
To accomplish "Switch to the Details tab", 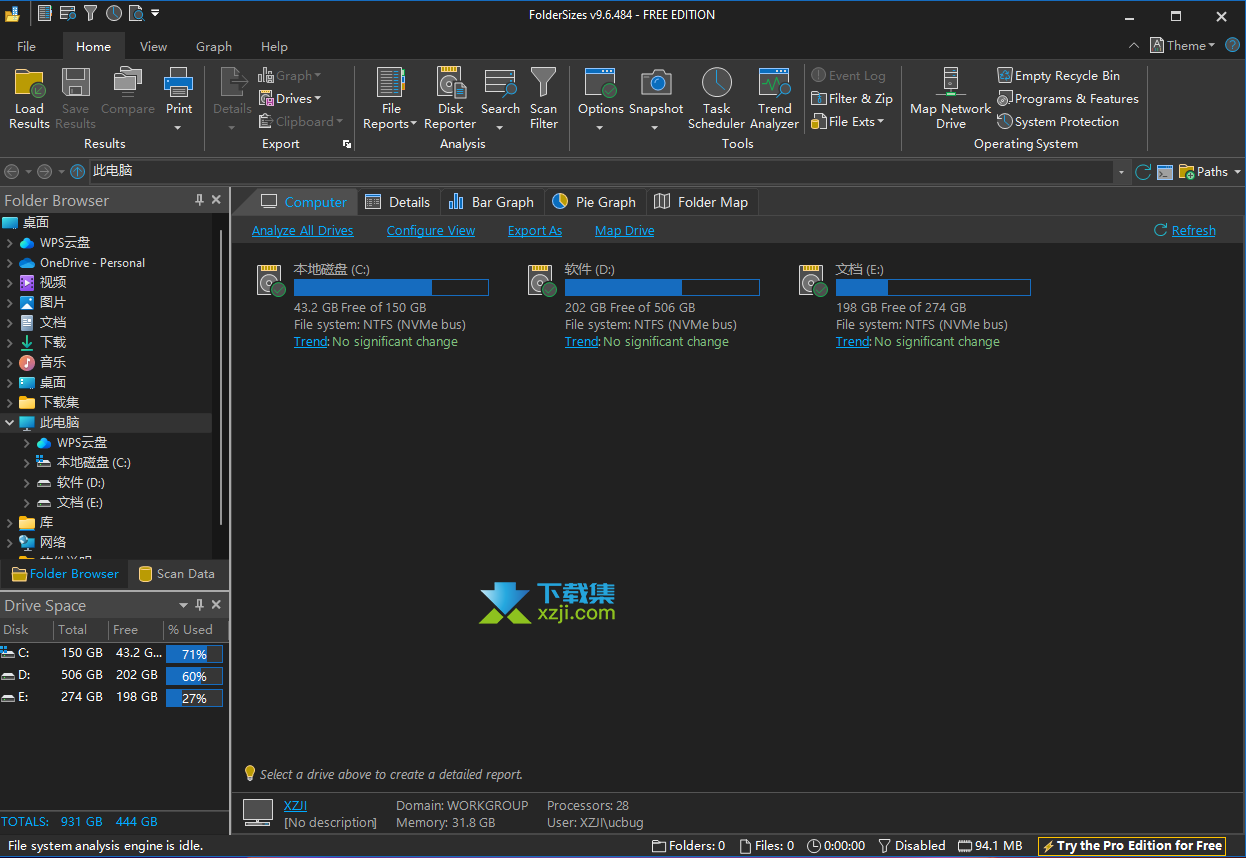I will pyautogui.click(x=398, y=202).
